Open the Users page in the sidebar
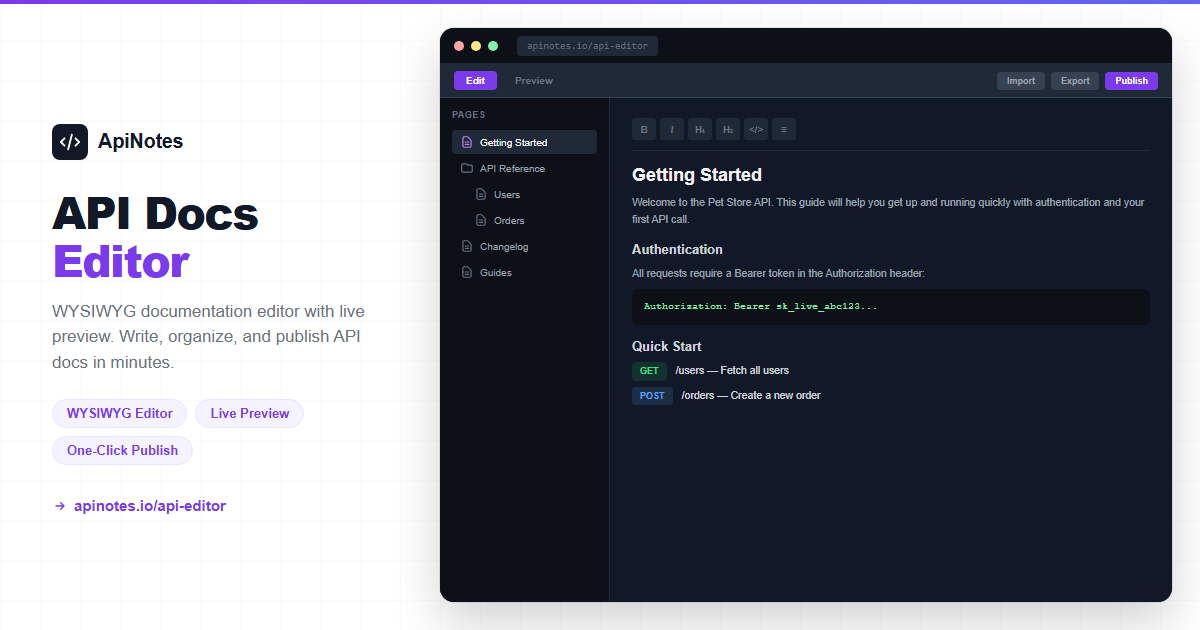 click(x=507, y=194)
